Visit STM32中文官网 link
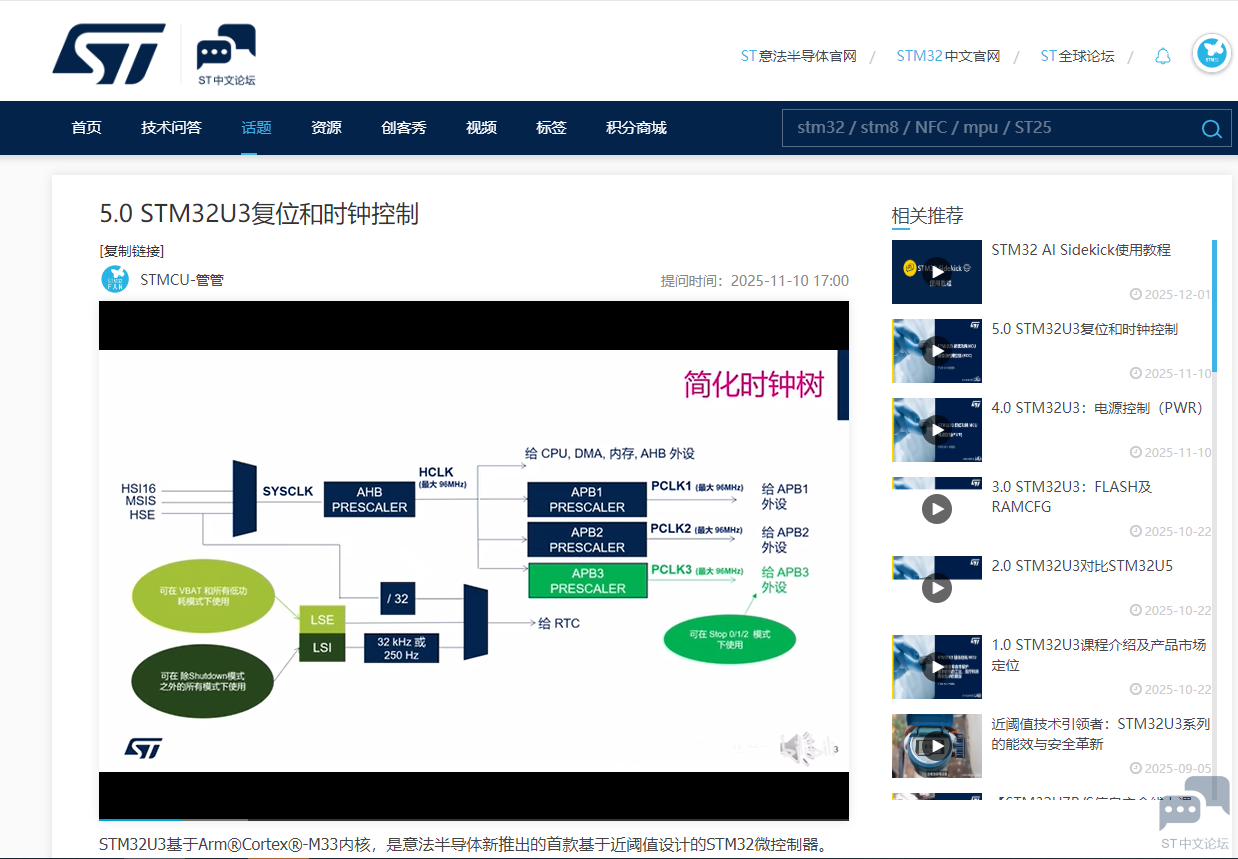Image resolution: width=1238 pixels, height=859 pixels. point(948,56)
